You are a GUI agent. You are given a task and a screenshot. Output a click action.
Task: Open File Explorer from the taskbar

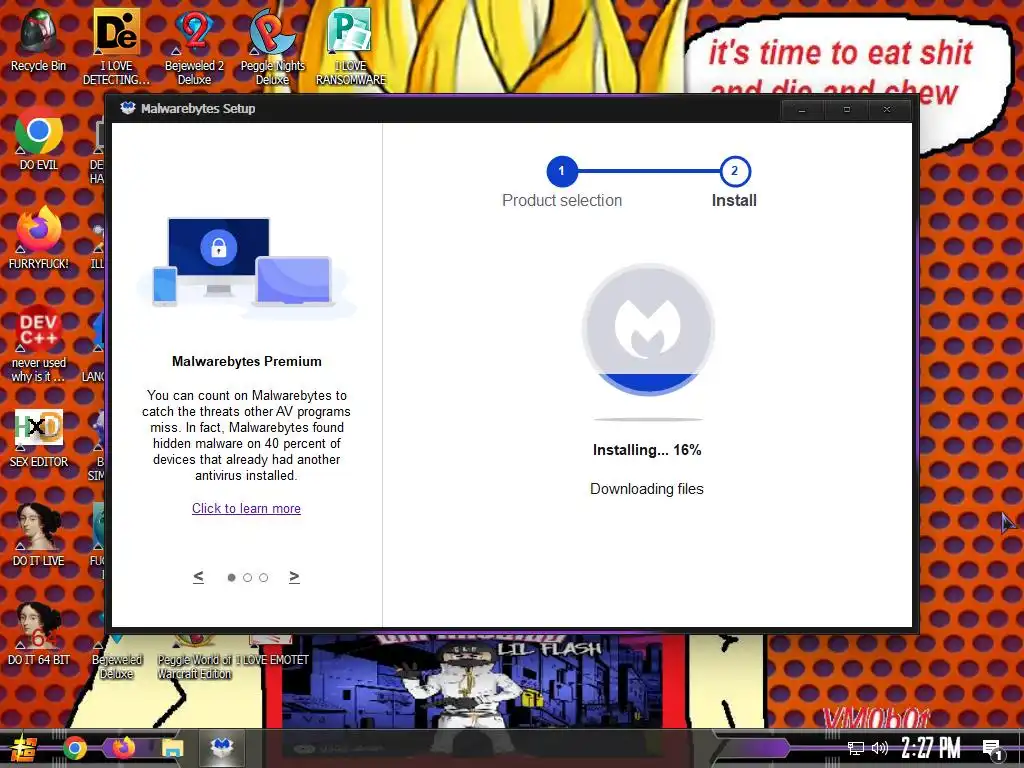click(x=173, y=748)
